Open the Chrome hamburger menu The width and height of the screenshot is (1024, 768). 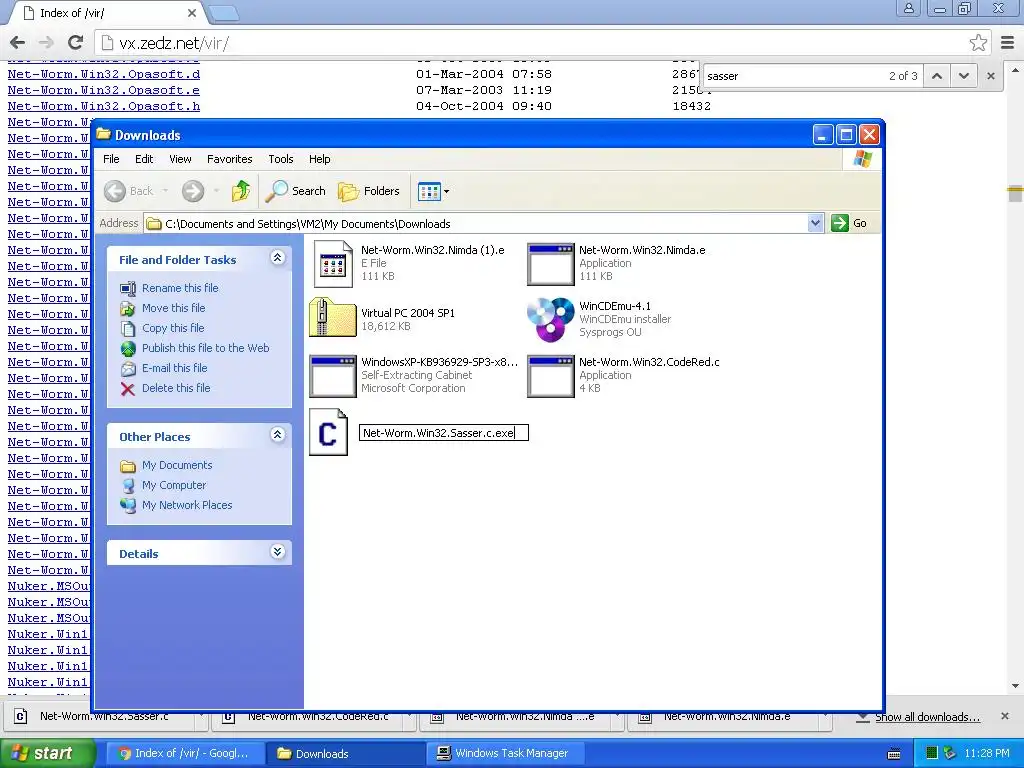(1008, 43)
